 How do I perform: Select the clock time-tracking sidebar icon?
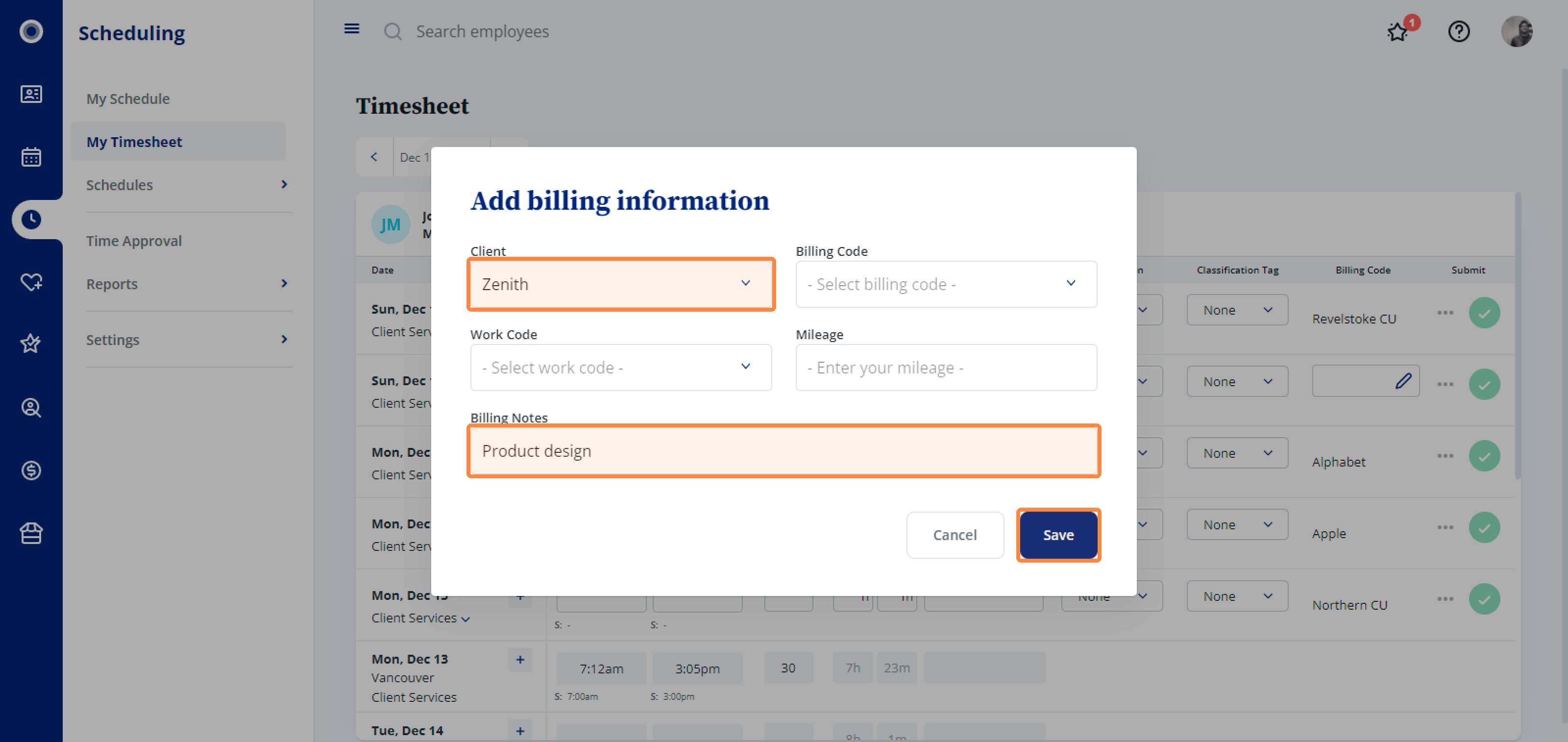[x=31, y=220]
